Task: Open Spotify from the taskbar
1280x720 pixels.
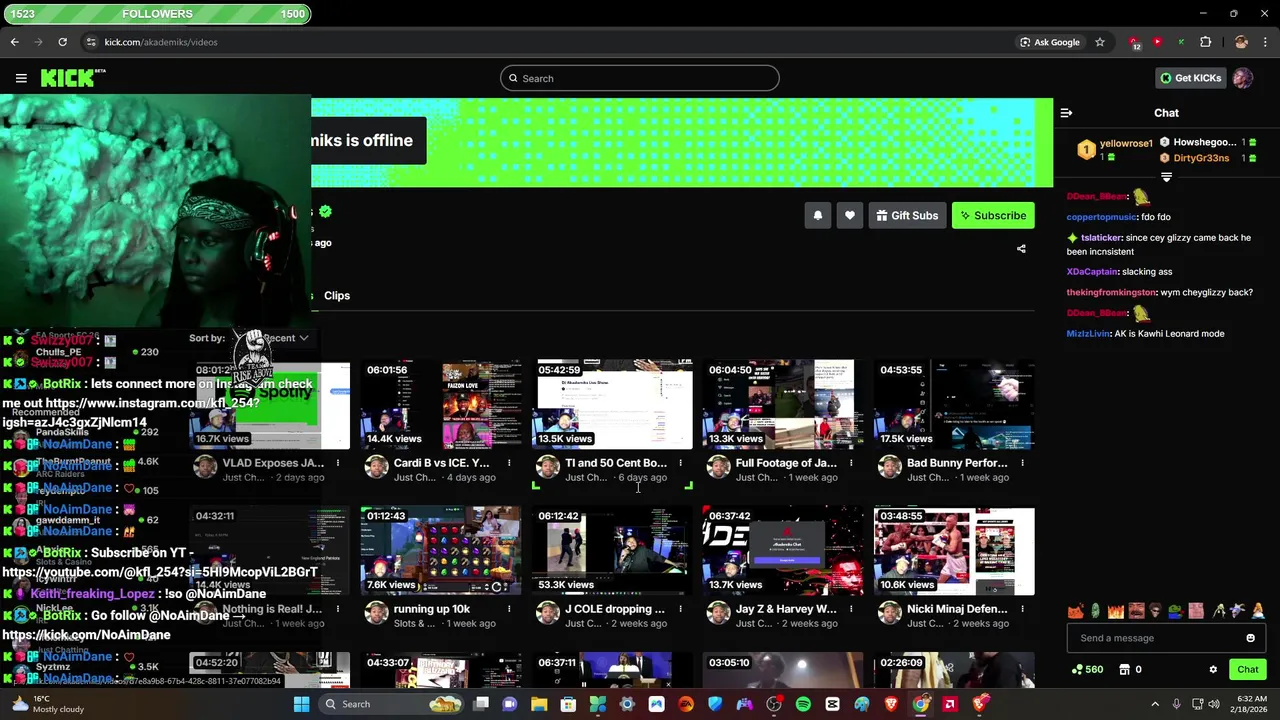Action: [x=803, y=704]
